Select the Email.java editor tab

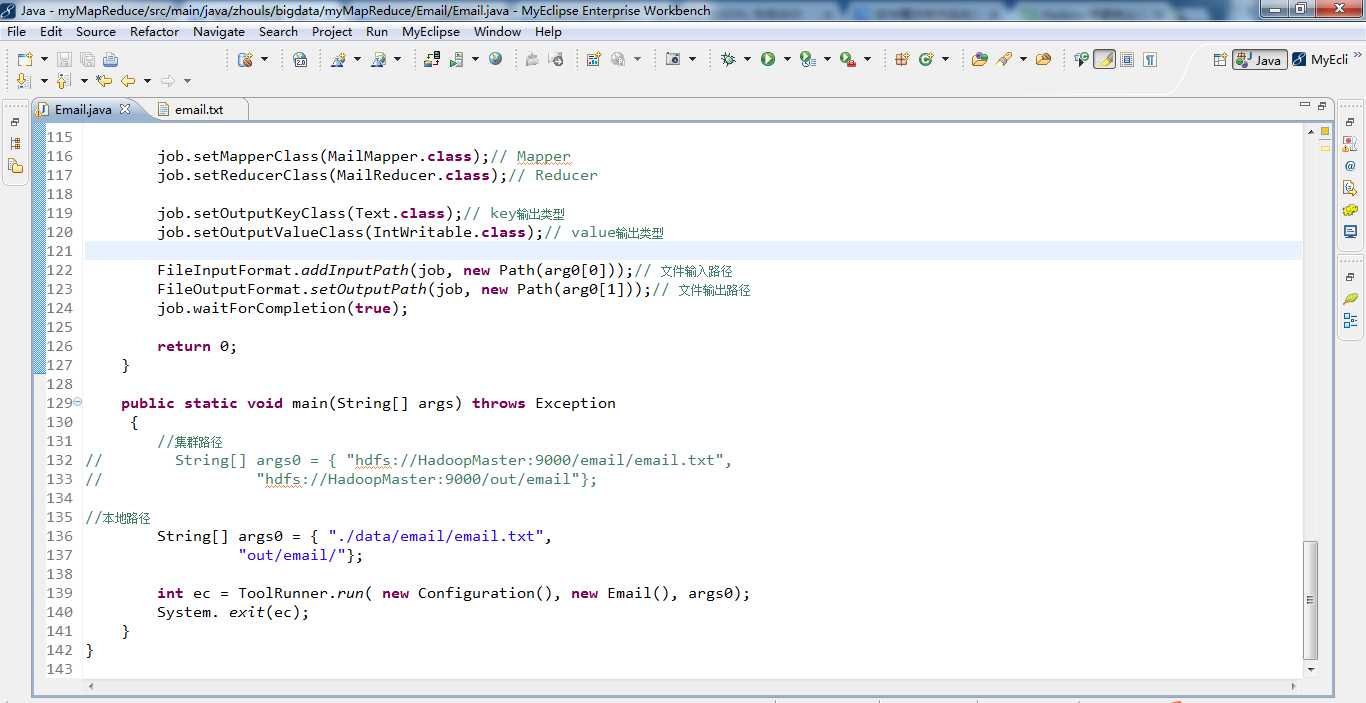83,109
